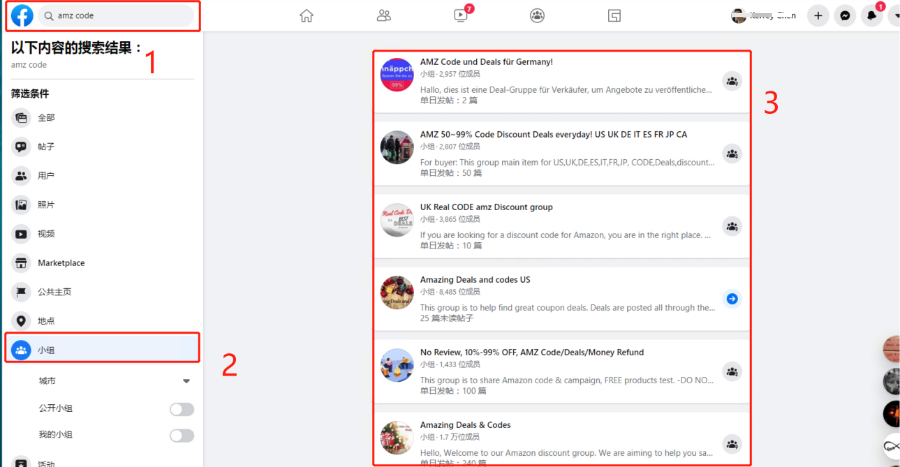Click thumbnail of AMZ 50~99% Code group

pyautogui.click(x=397, y=147)
